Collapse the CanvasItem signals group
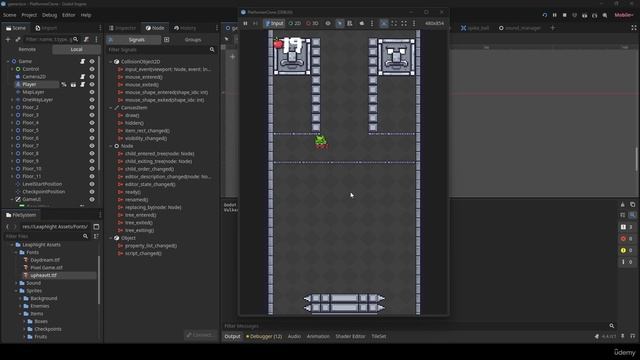The width and height of the screenshot is (640, 360). click(x=111, y=108)
